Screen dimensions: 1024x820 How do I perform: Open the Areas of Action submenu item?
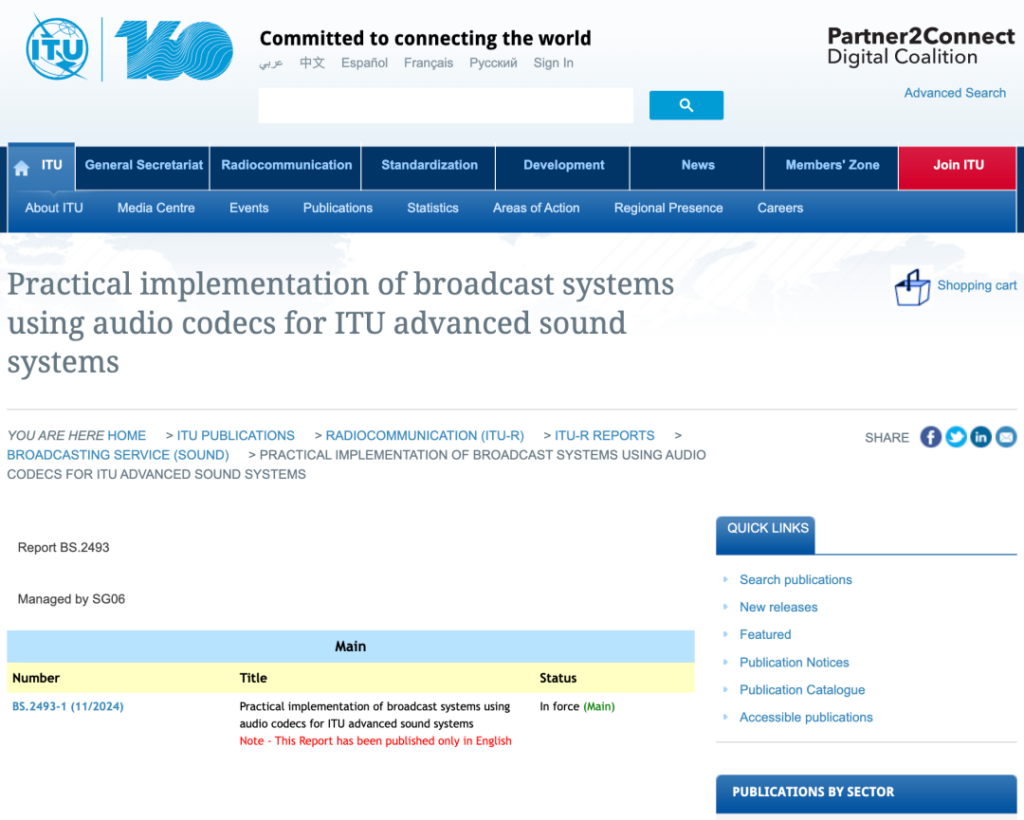coord(536,208)
